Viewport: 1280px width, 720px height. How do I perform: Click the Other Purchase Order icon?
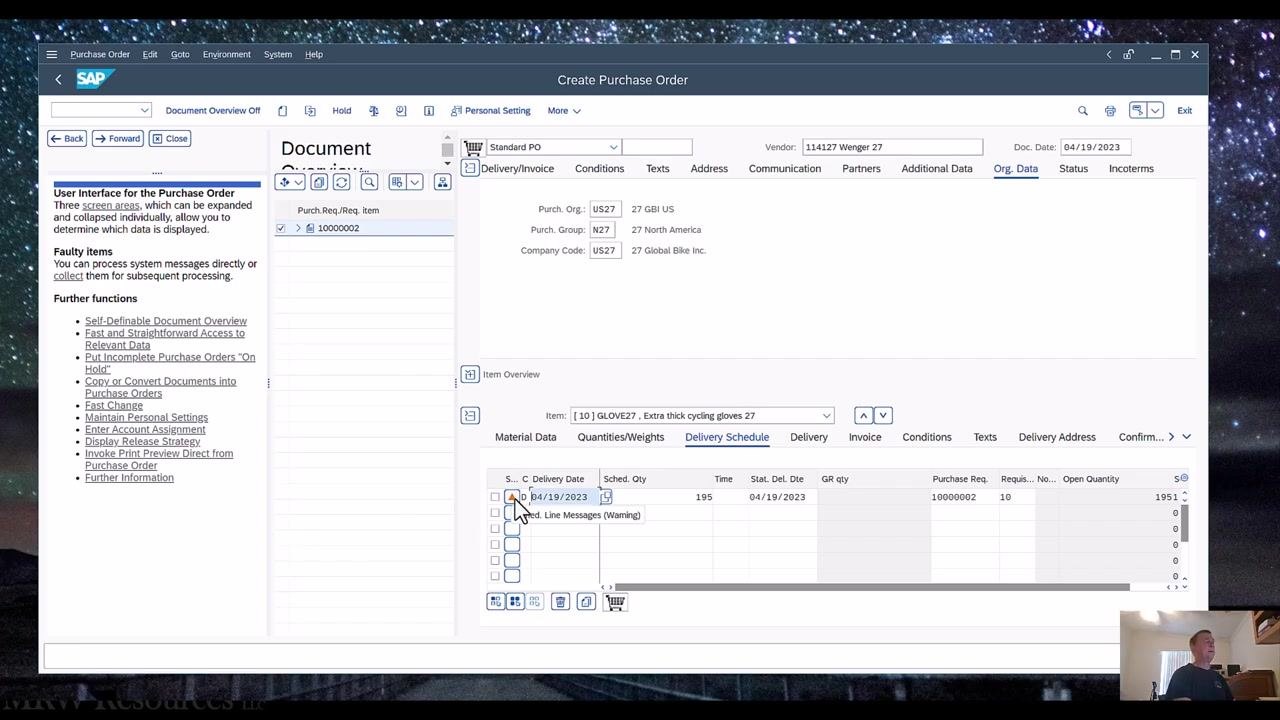pos(310,111)
